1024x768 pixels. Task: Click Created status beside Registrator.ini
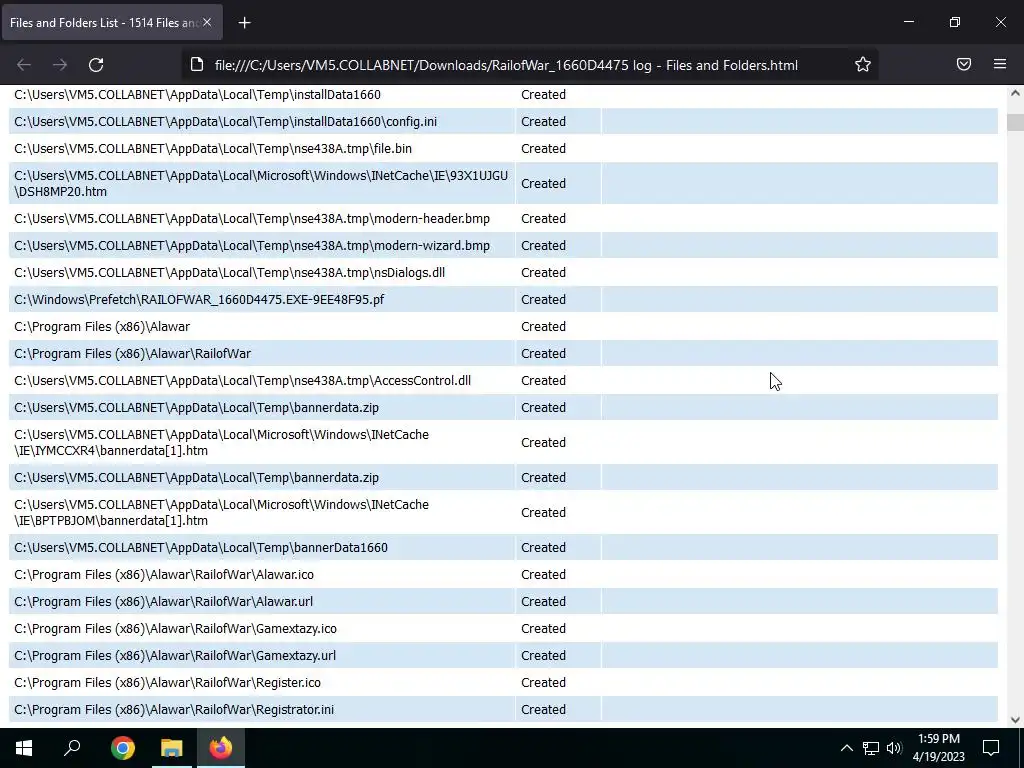(543, 710)
